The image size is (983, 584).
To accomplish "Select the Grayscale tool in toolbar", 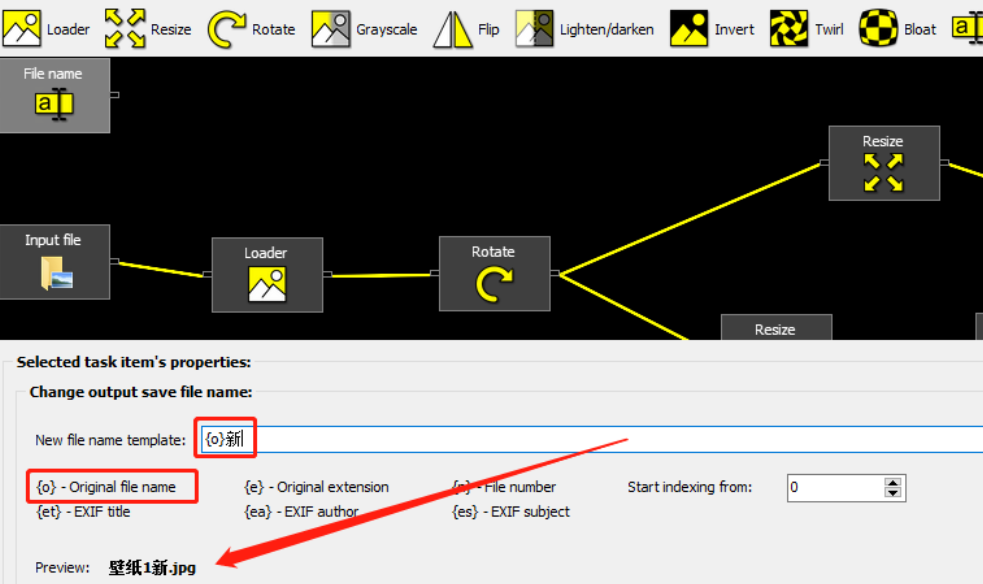I will tap(364, 29).
